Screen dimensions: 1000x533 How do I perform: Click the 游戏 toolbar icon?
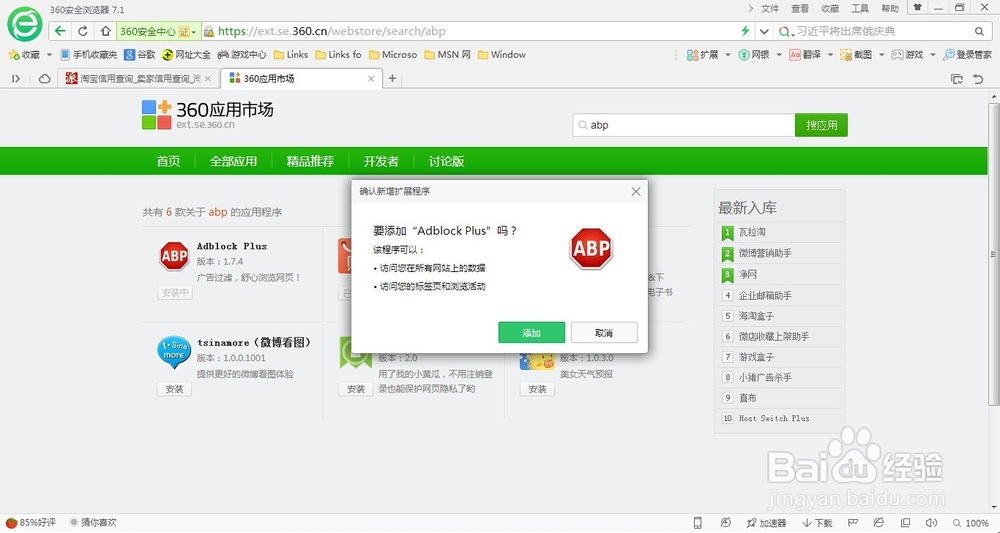click(907, 55)
